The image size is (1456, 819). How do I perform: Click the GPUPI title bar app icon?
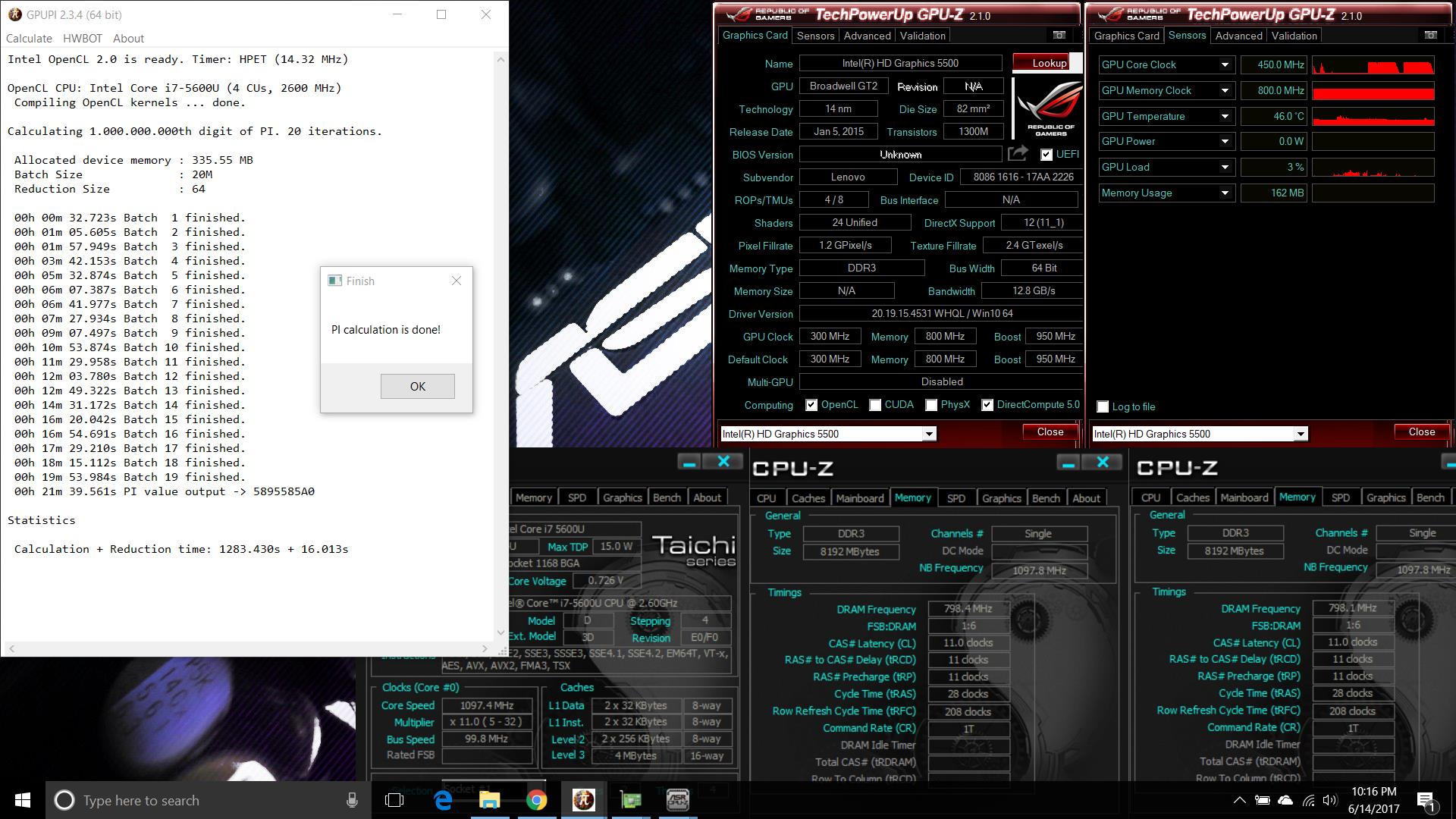[14, 14]
